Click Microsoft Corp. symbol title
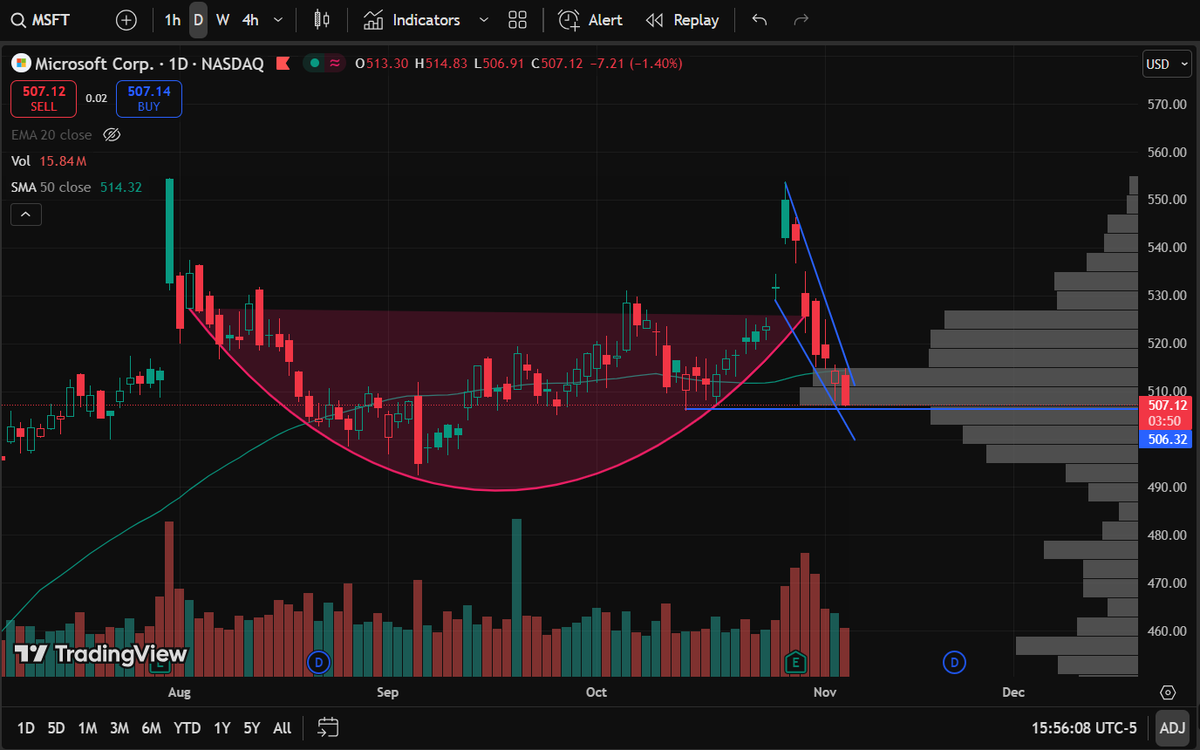1200x750 pixels. click(x=96, y=63)
